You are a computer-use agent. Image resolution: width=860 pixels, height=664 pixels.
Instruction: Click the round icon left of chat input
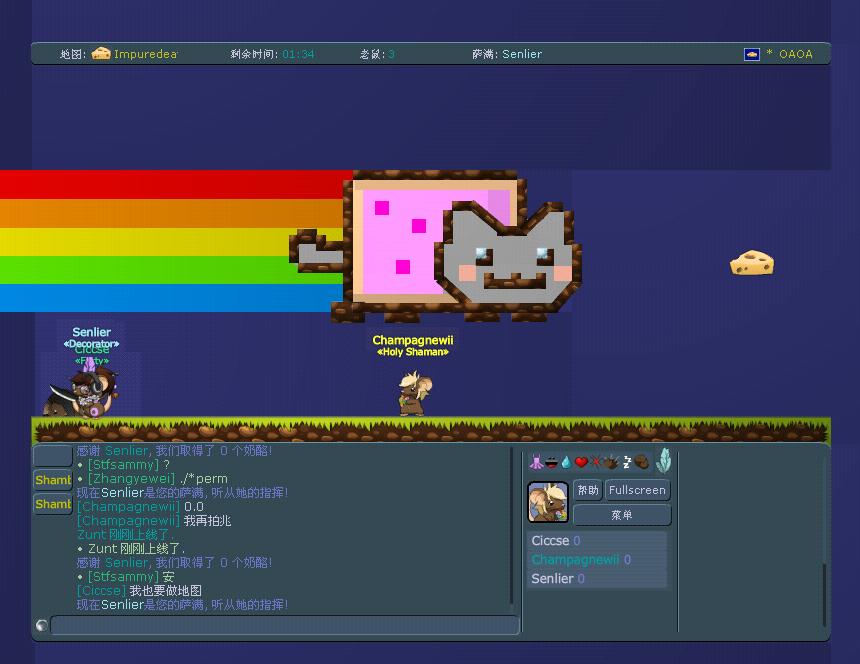tap(42, 625)
